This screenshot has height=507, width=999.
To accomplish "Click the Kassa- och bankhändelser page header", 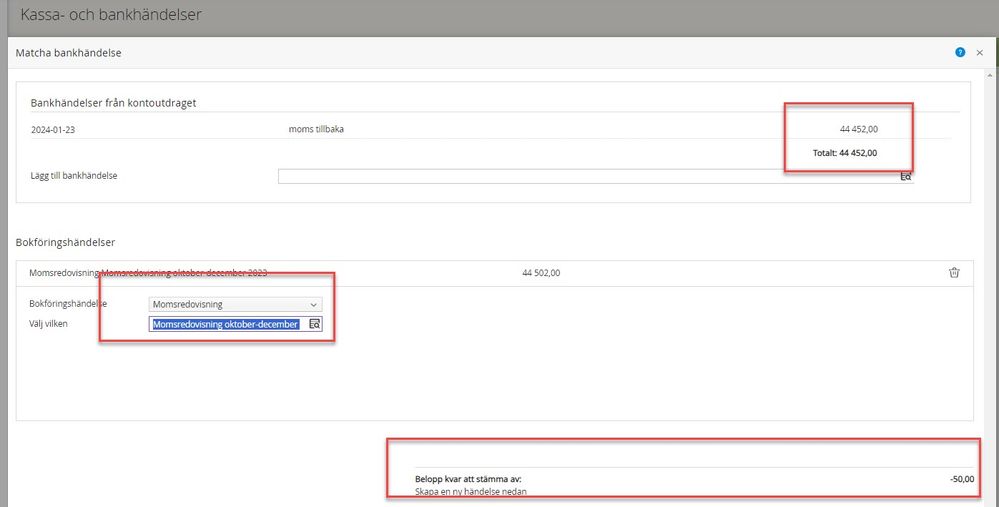I will 124,15.
